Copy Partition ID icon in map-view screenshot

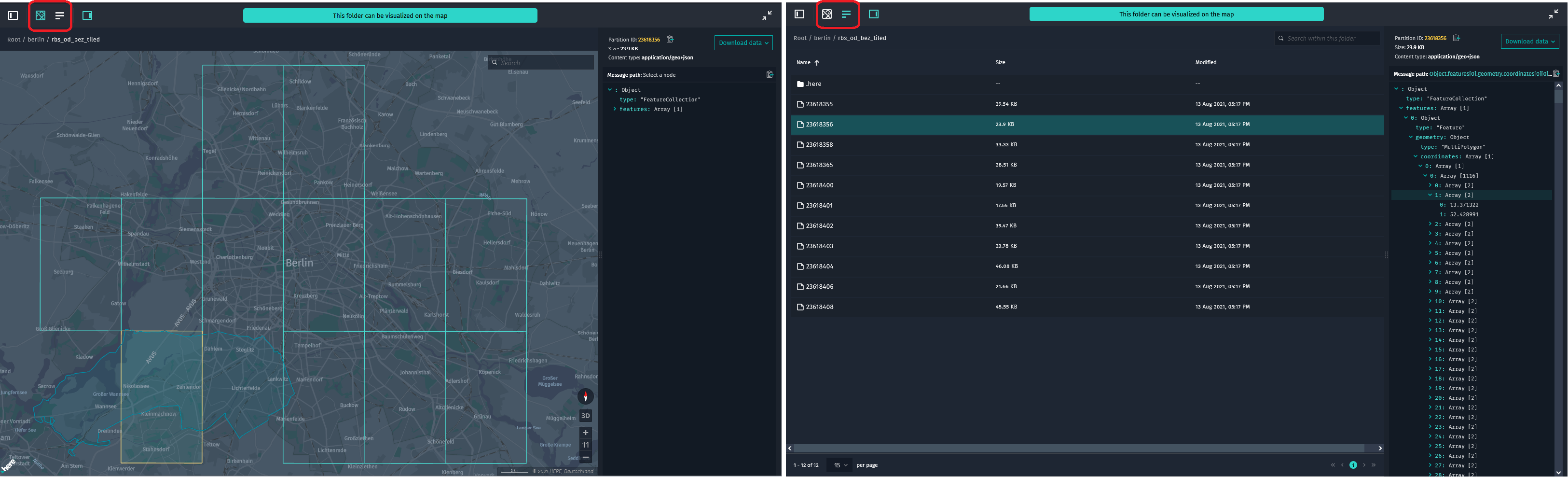pyautogui.click(x=670, y=40)
